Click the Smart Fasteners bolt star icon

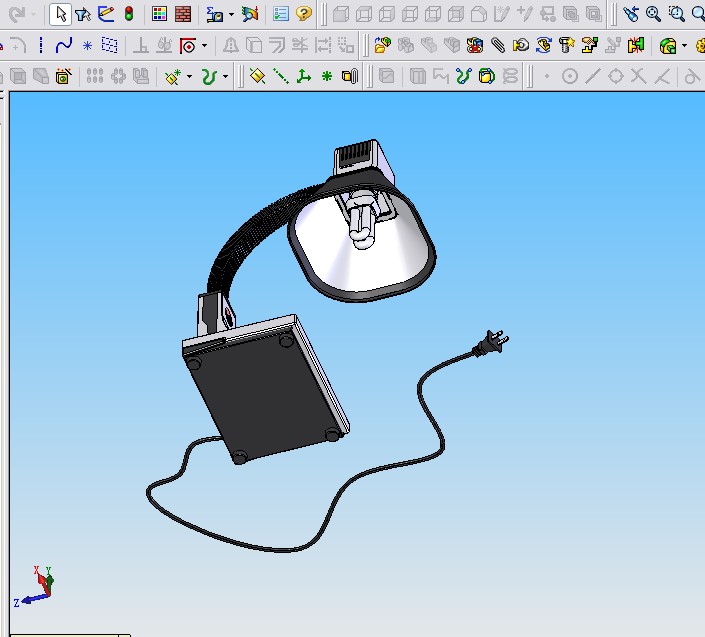pyautogui.click(x=567, y=45)
